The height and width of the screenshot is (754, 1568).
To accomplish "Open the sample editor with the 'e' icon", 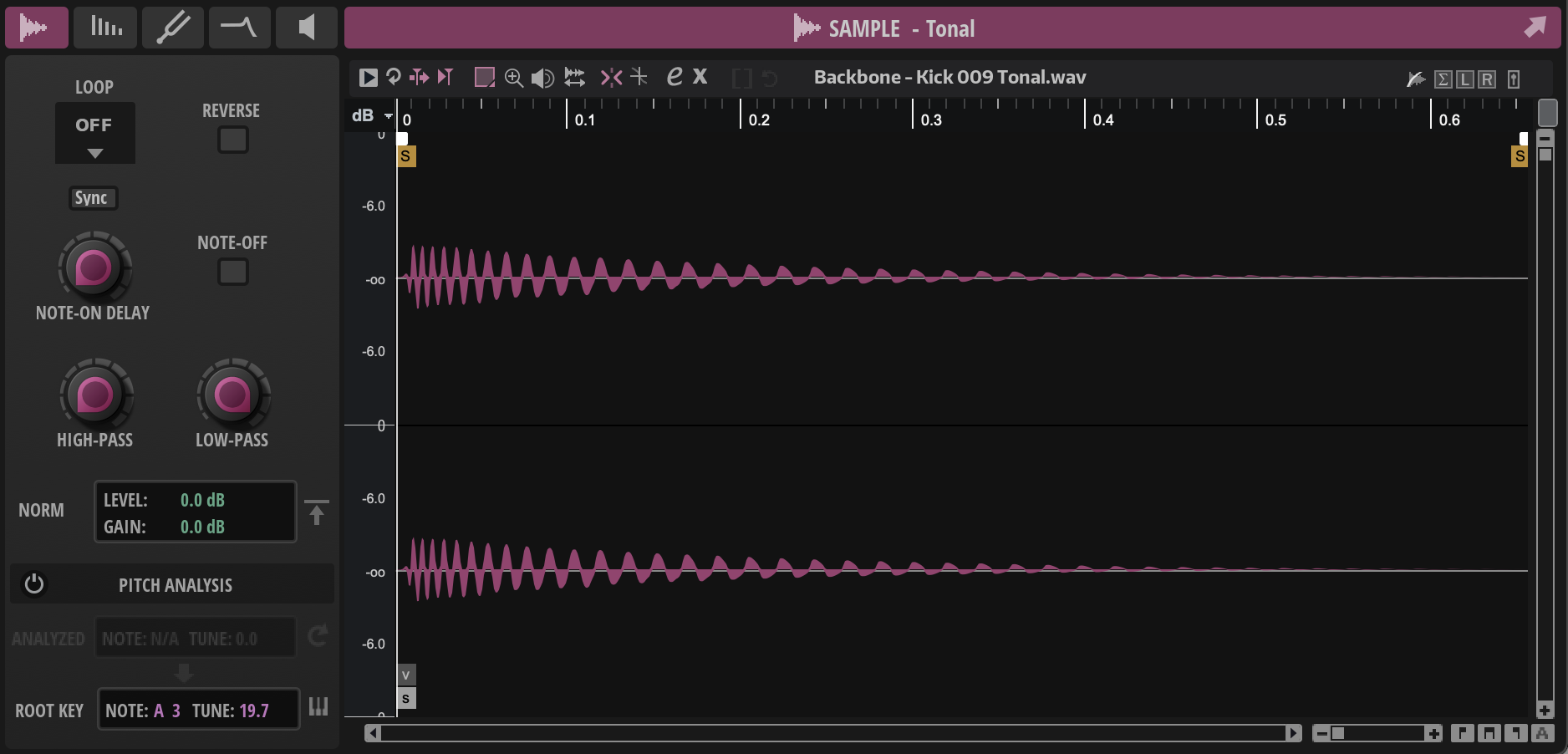I will (674, 77).
